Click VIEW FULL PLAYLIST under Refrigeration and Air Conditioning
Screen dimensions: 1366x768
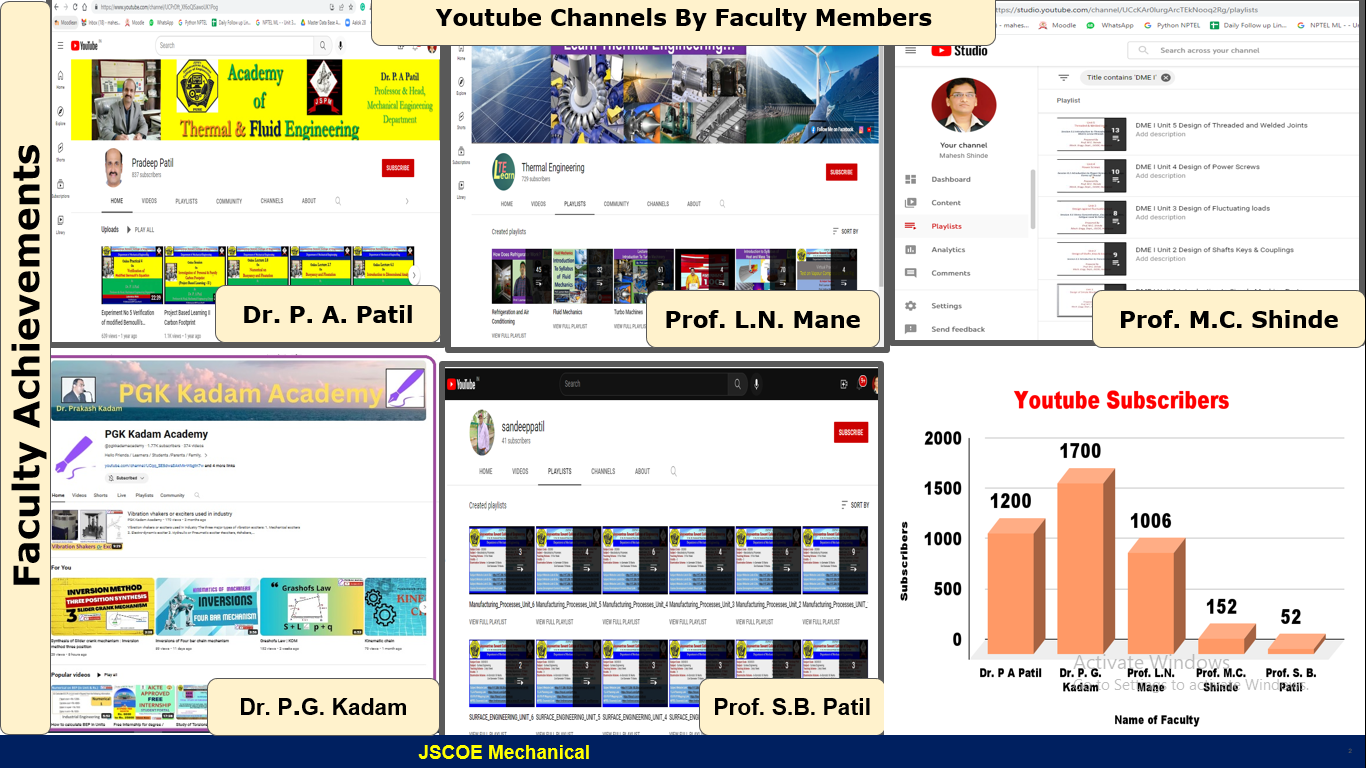(509, 336)
